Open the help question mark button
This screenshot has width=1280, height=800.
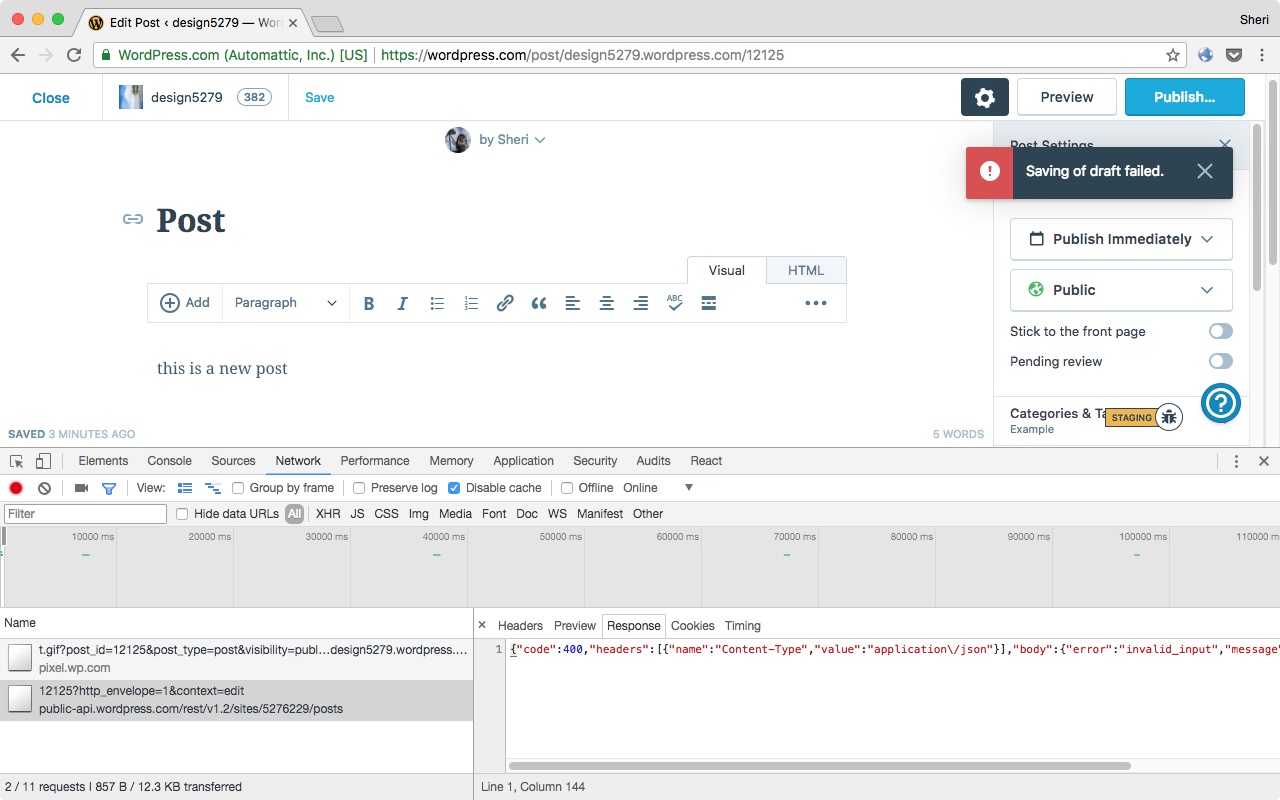click(1221, 403)
